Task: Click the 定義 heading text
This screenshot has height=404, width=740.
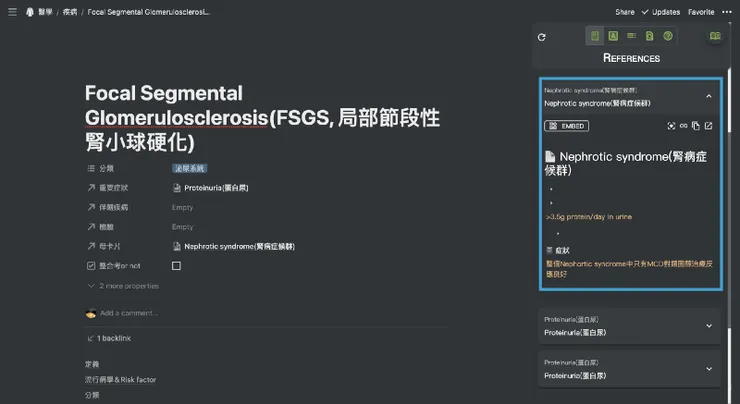Action: pyautogui.click(x=92, y=364)
